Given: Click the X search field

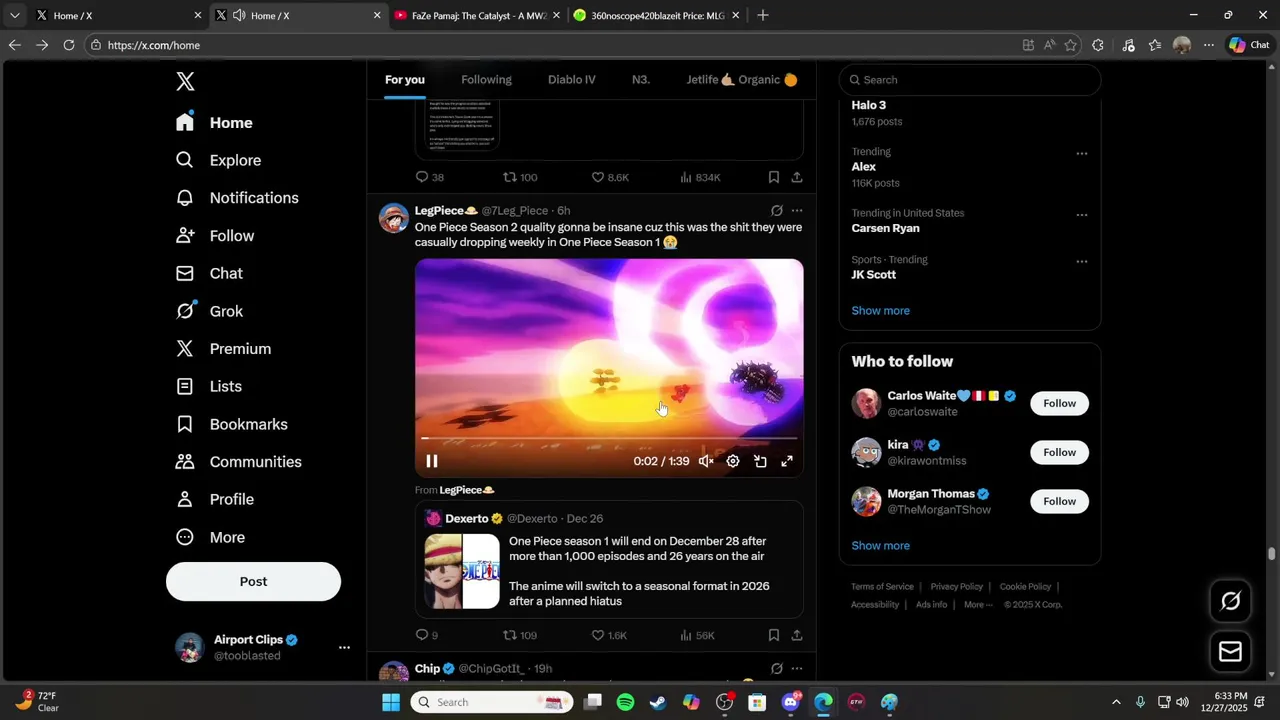Looking at the screenshot, I should pos(970,80).
